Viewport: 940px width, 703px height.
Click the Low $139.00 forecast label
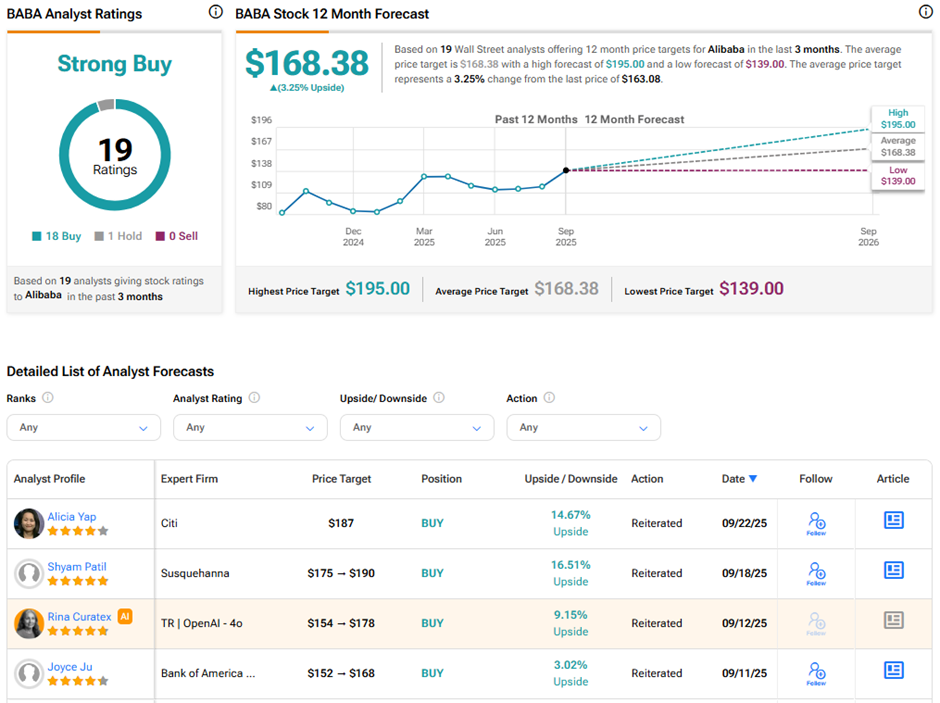[x=897, y=176]
